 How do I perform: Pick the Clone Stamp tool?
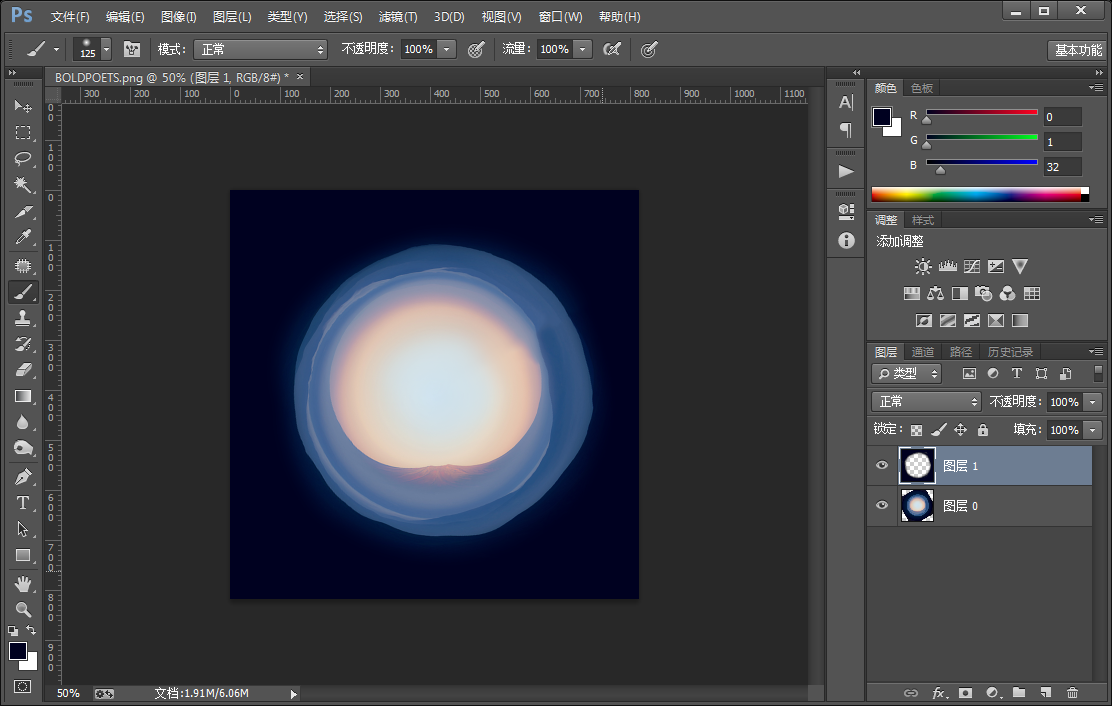(23, 317)
